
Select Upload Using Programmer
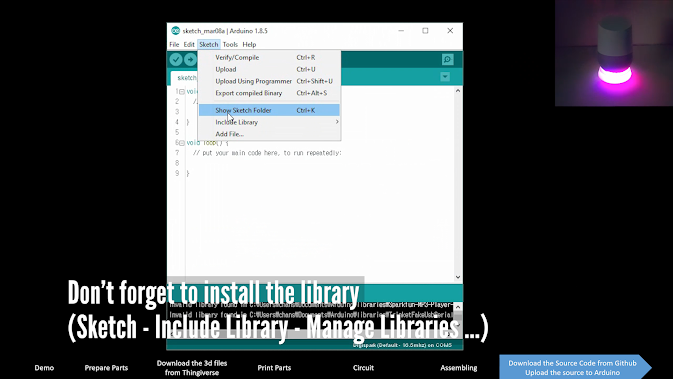click(269, 81)
